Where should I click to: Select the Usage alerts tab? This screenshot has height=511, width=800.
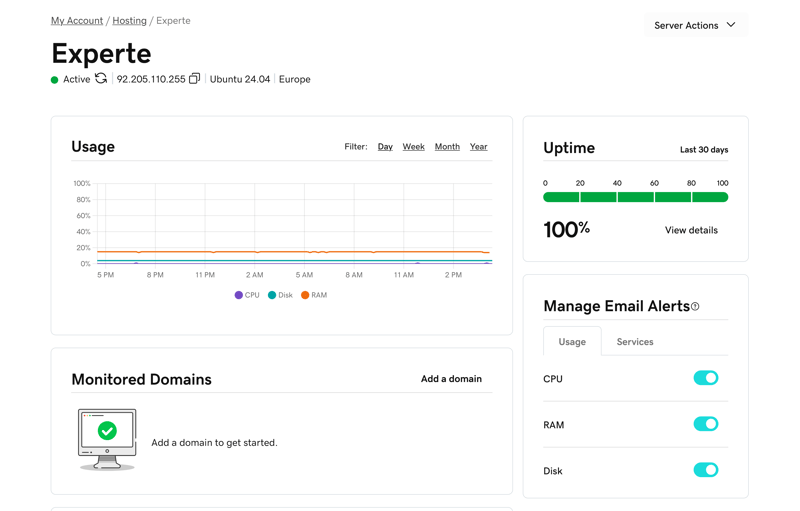tap(572, 342)
